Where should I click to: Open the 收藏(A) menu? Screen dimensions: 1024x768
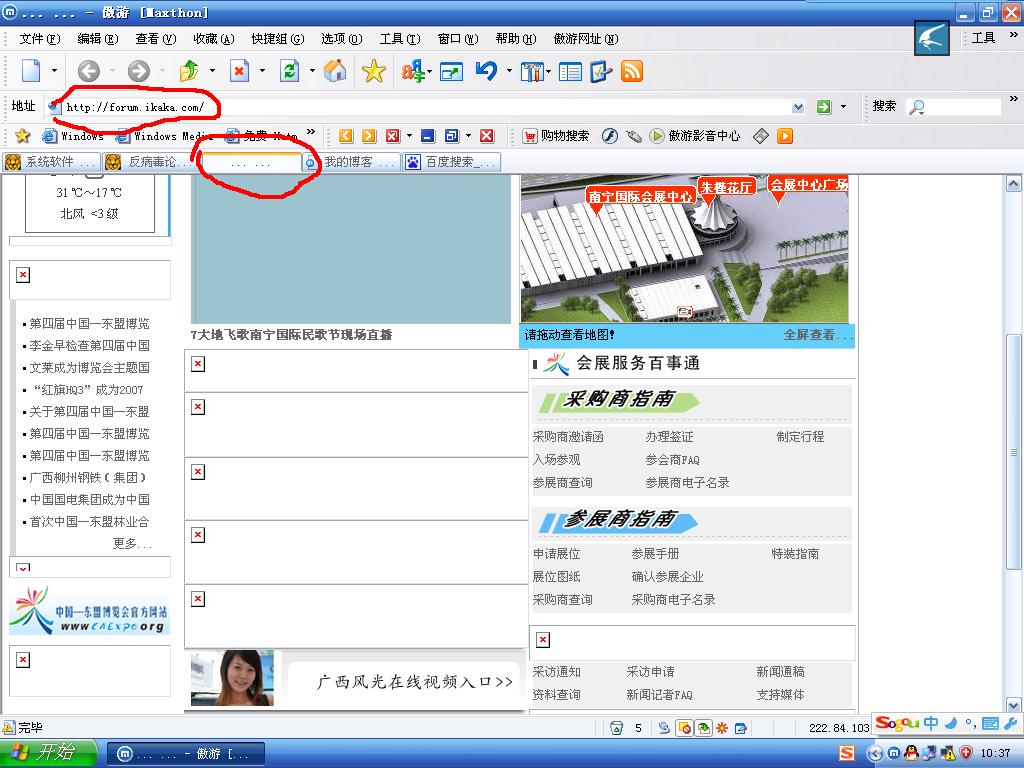tap(214, 39)
